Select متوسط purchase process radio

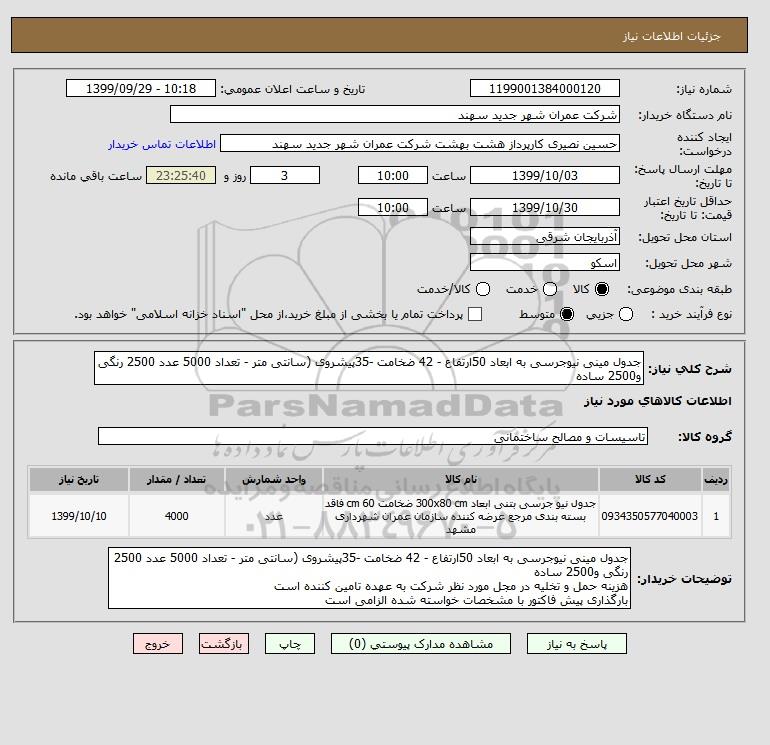point(567,314)
